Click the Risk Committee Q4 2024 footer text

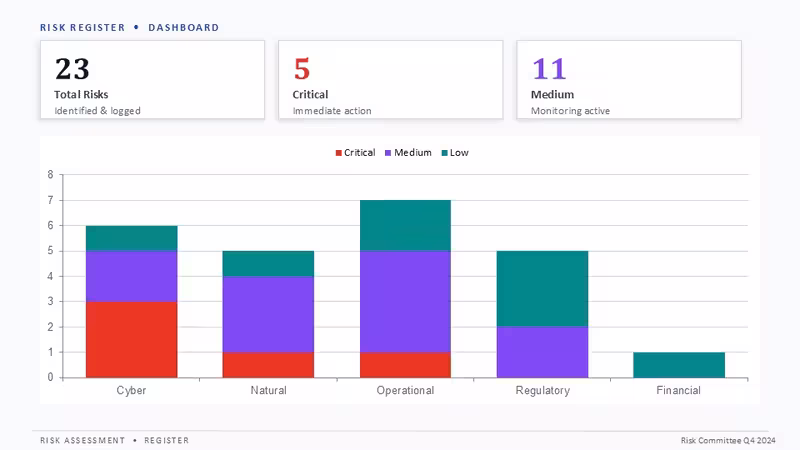(x=728, y=440)
